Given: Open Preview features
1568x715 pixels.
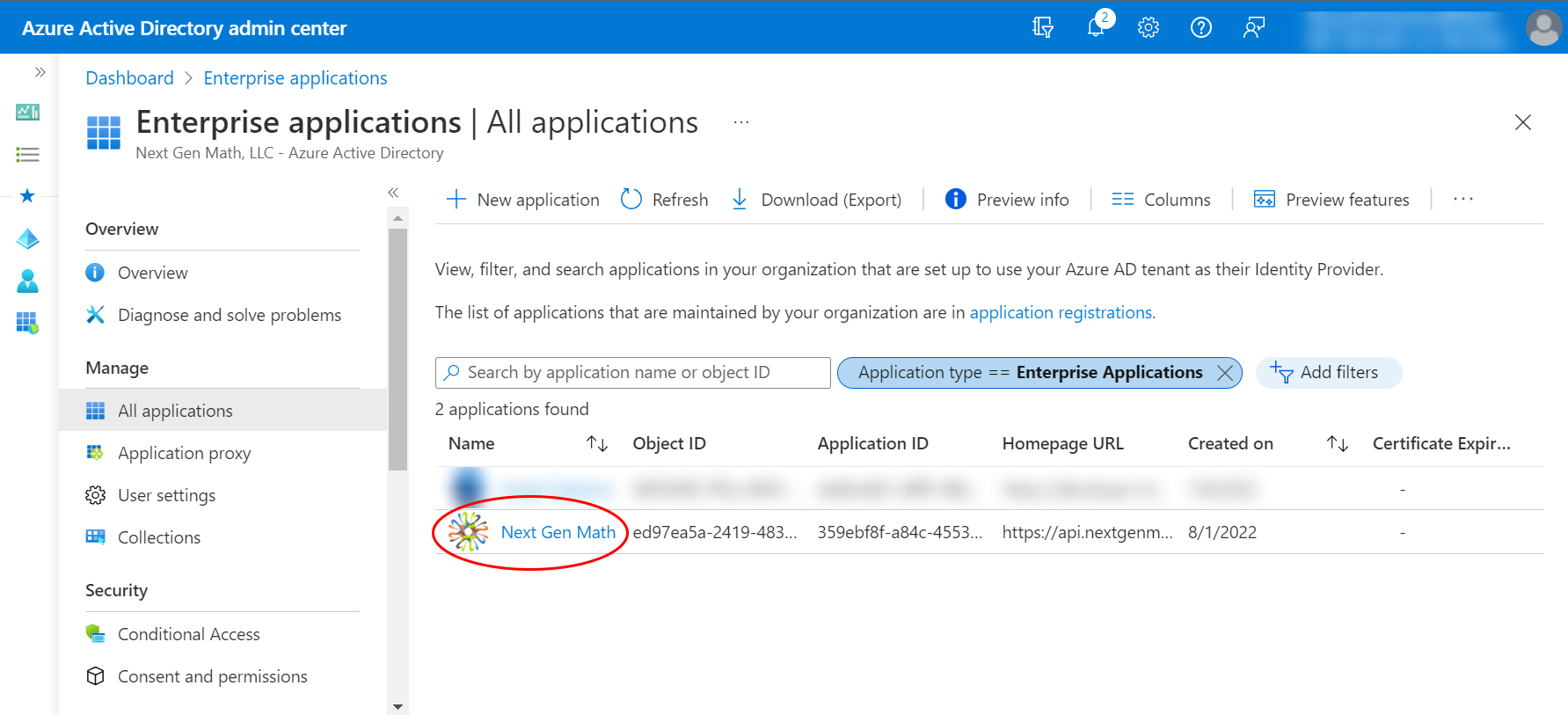Looking at the screenshot, I should tap(1331, 200).
